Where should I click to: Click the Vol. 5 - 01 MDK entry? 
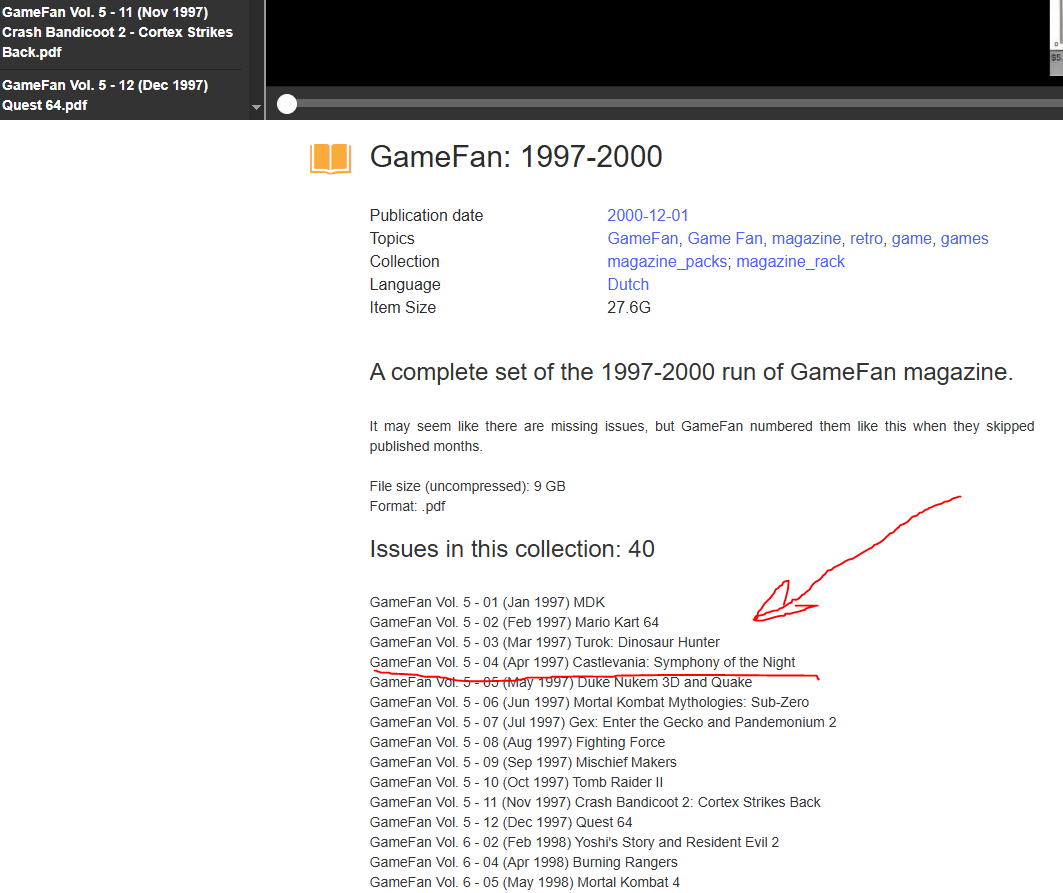point(487,602)
